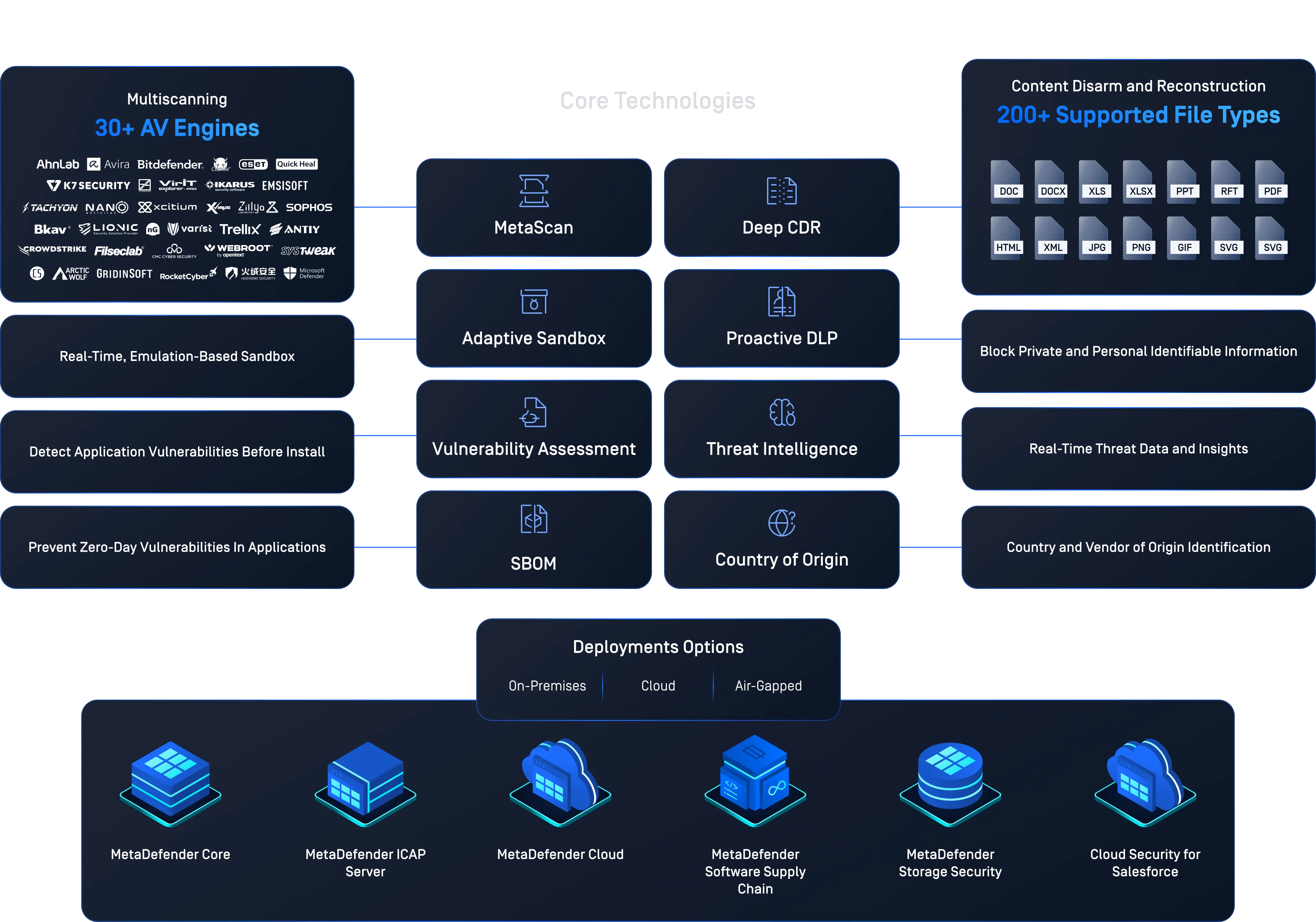Click the HTML file type icon

1007,238
